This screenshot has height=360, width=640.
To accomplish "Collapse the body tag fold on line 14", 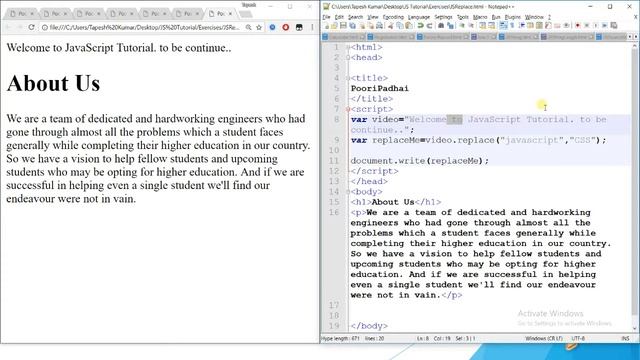I will click(x=348, y=192).
